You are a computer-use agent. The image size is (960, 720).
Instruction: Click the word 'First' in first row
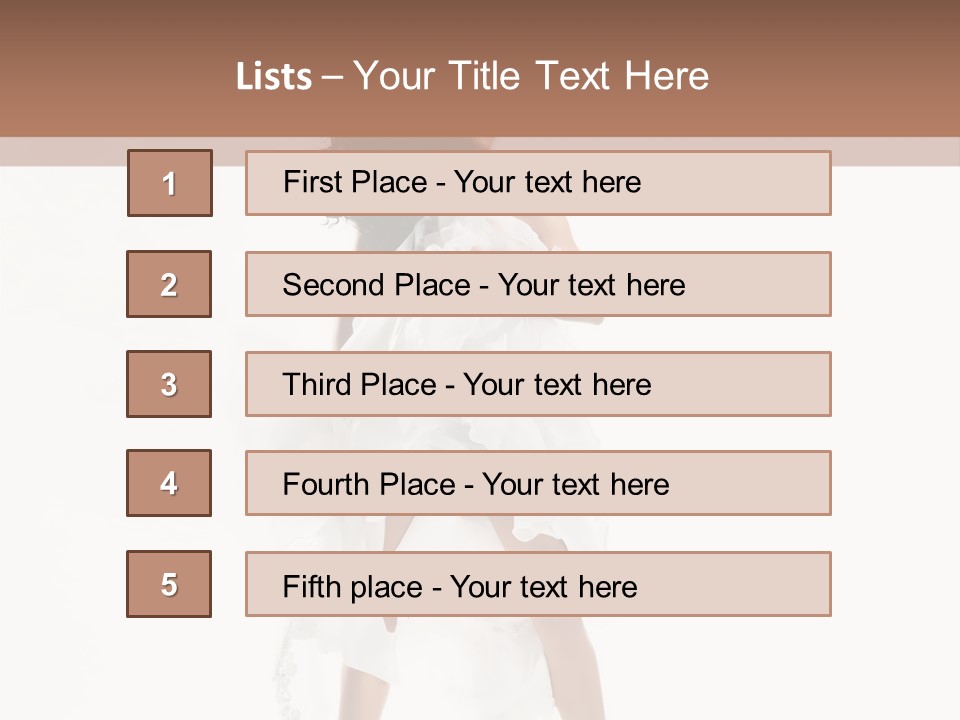coord(312,182)
